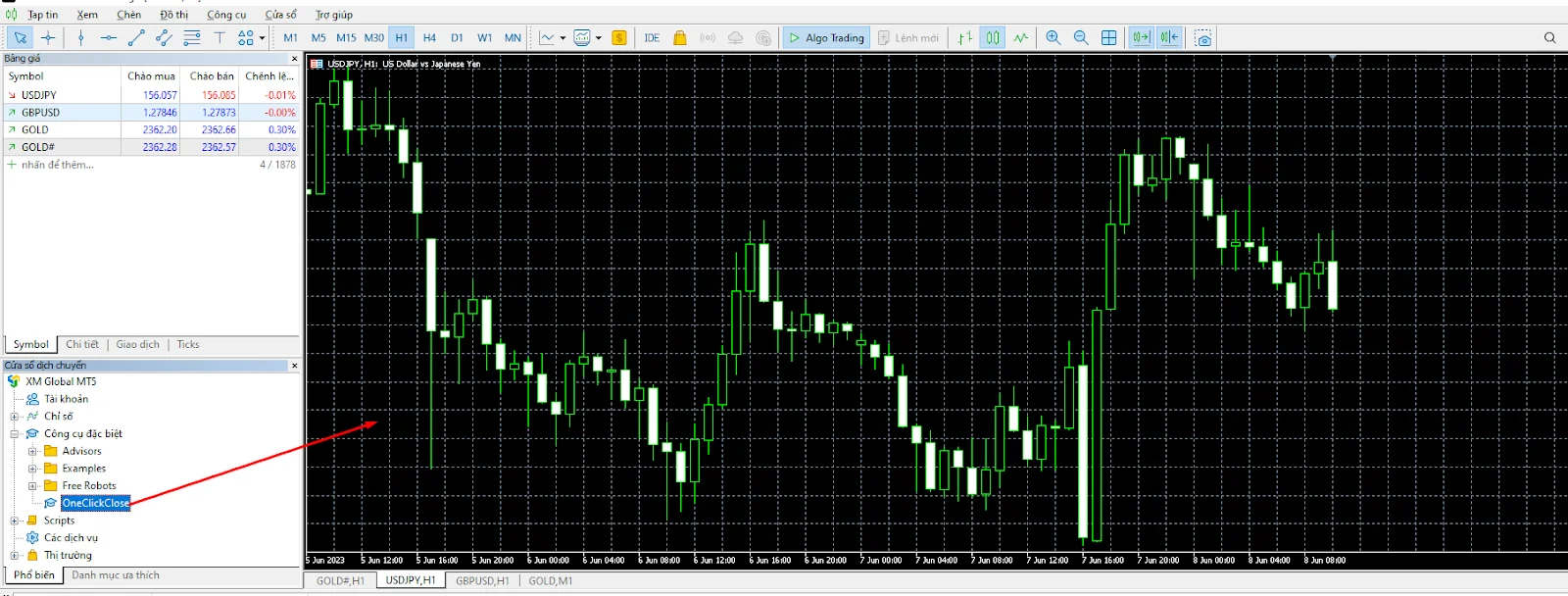Open dropdown arrow next to shapes tool

(262, 38)
